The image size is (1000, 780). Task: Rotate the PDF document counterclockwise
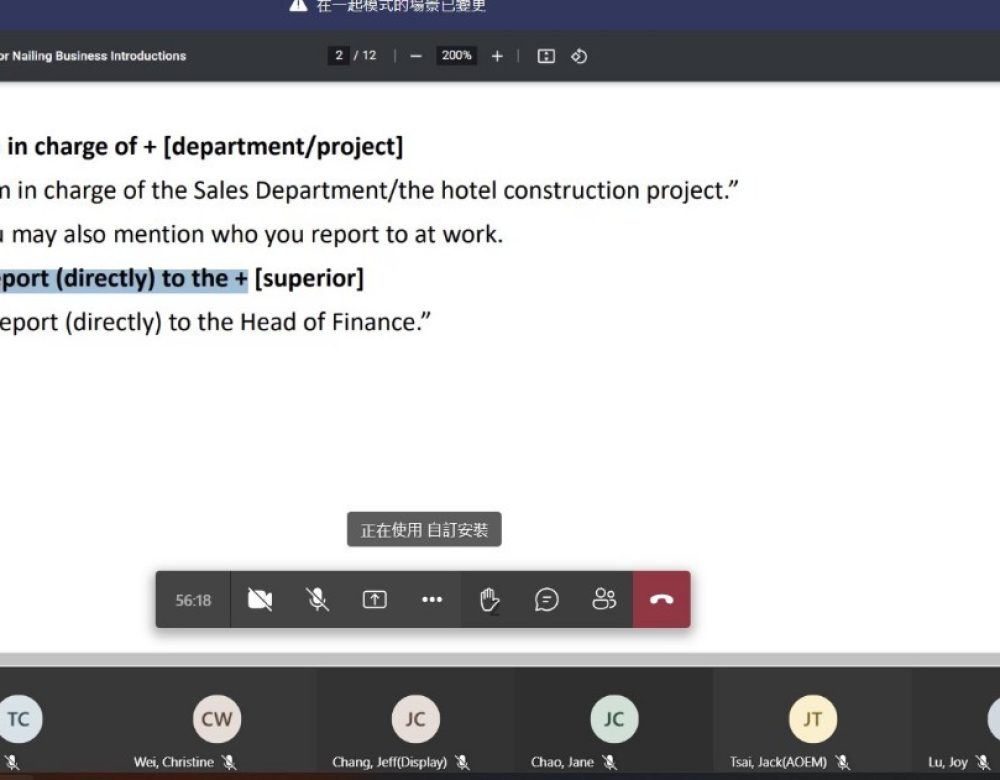point(578,56)
